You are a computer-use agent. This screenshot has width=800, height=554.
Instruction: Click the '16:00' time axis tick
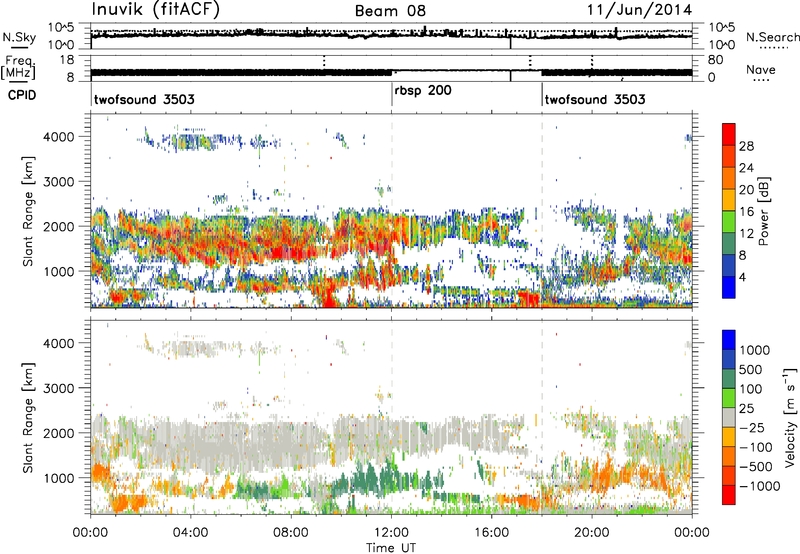pyautogui.click(x=491, y=533)
